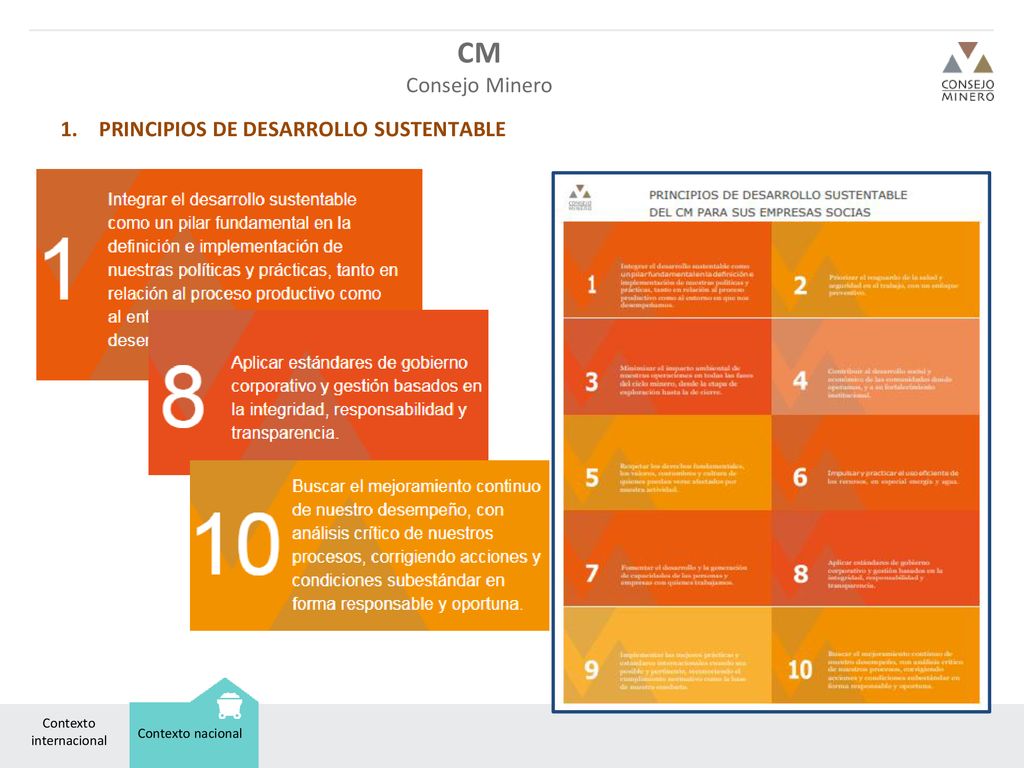This screenshot has height=768, width=1024.
Task: Click text 'Aplicar estándares de gobierno'
Action: pos(349,362)
